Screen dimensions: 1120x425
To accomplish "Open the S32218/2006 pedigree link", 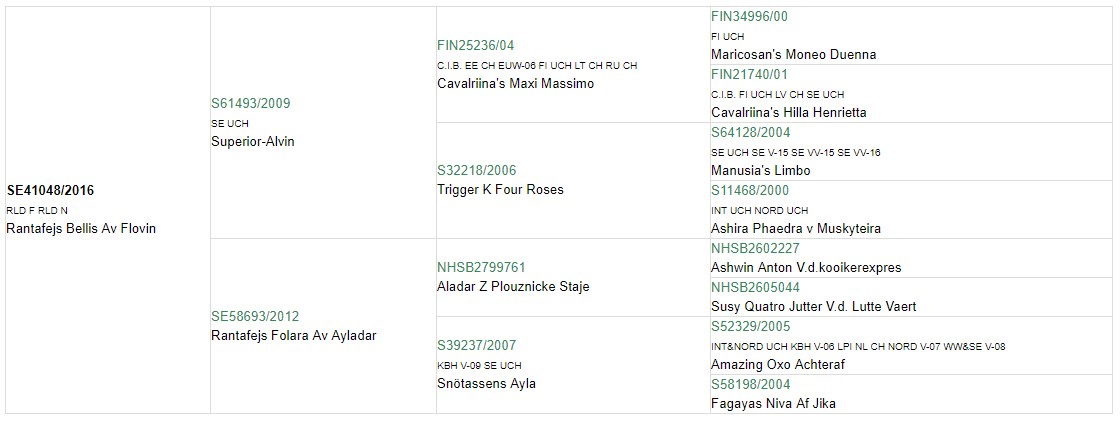I will coord(476,171).
